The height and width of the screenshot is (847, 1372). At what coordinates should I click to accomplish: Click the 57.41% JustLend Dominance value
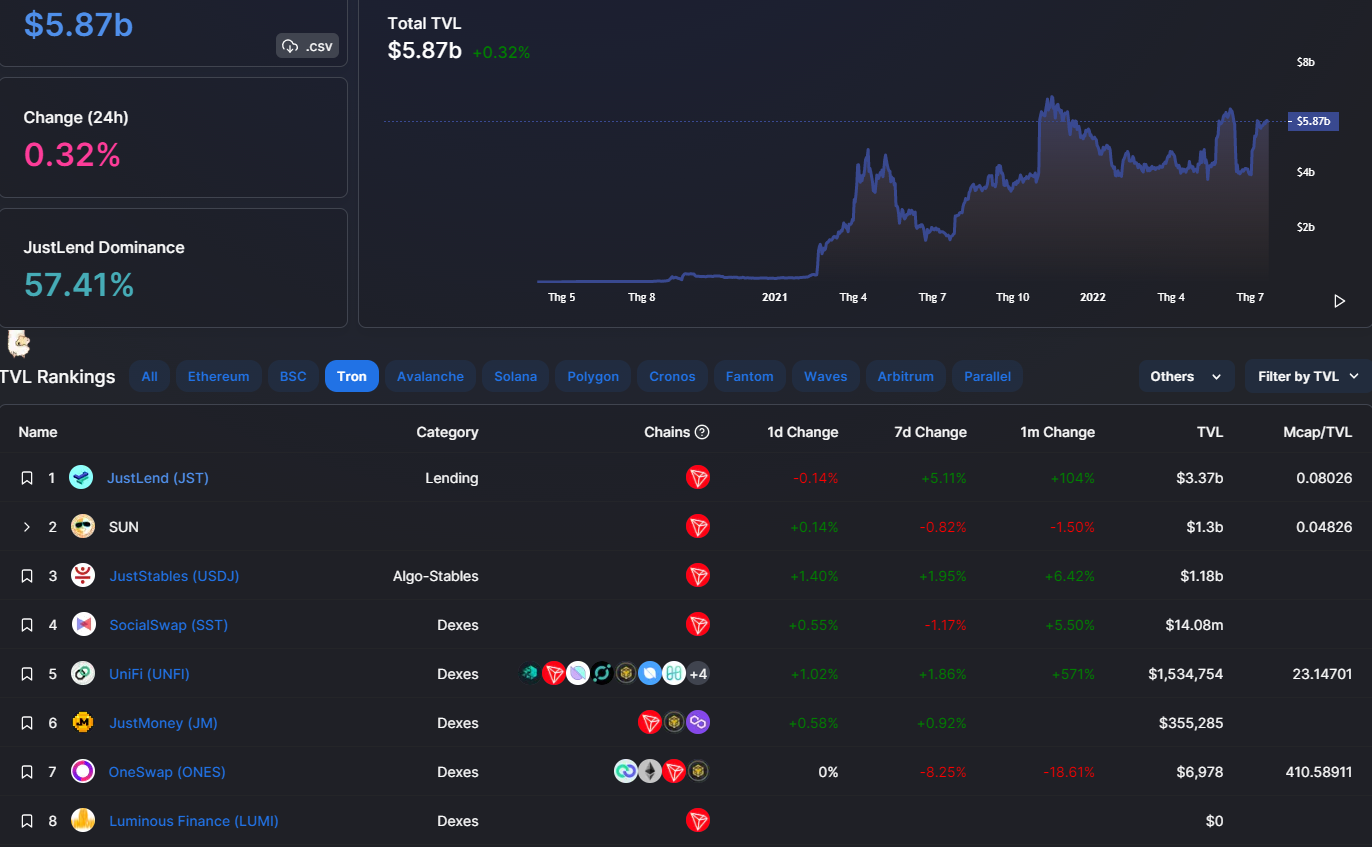(x=79, y=285)
